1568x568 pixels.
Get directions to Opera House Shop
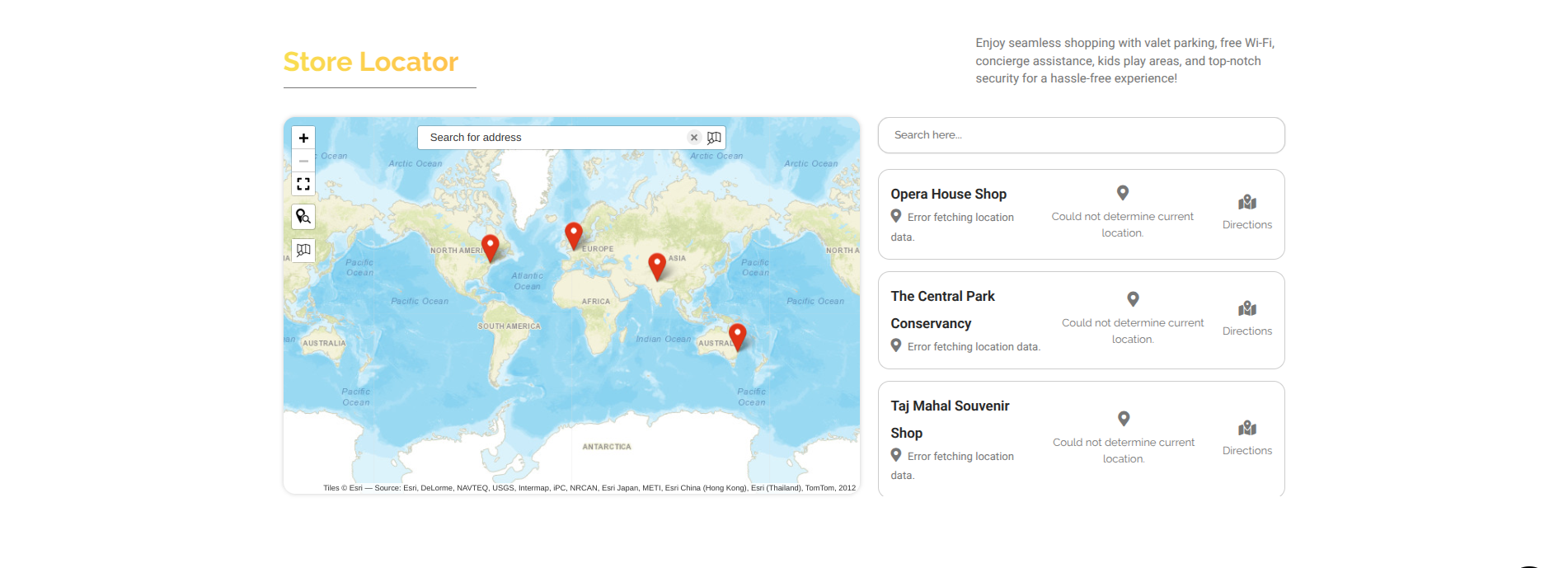pyautogui.click(x=1246, y=212)
